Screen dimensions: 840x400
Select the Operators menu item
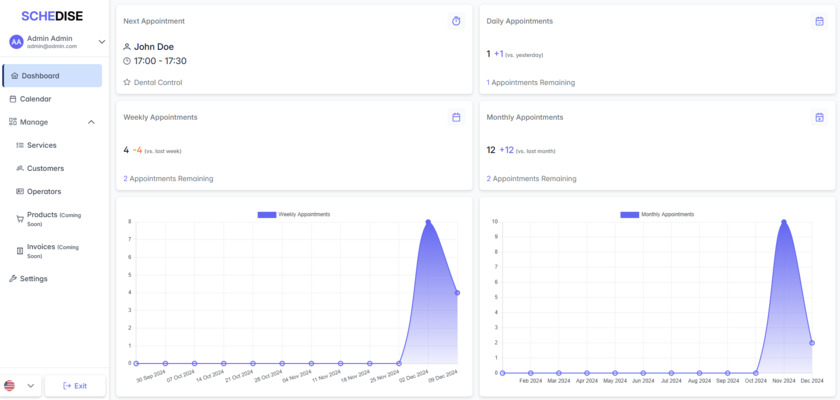[x=44, y=191]
